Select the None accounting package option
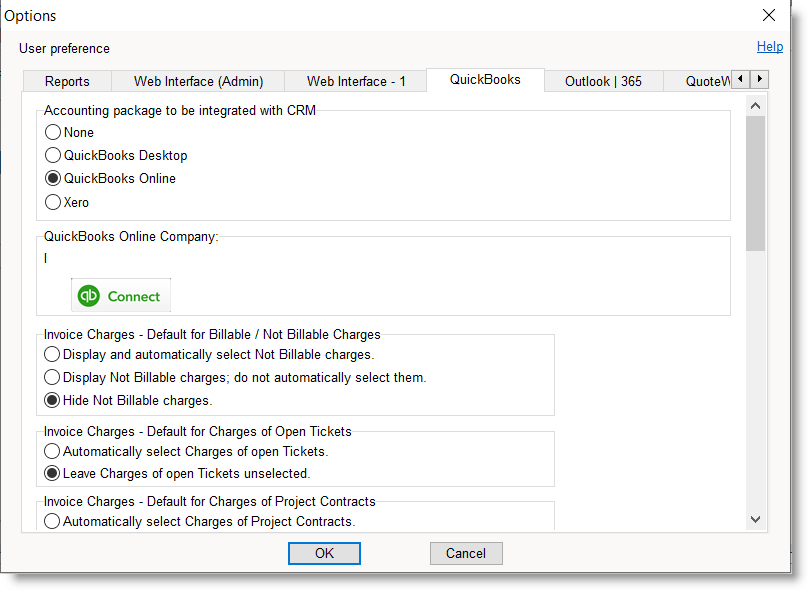 [53, 132]
